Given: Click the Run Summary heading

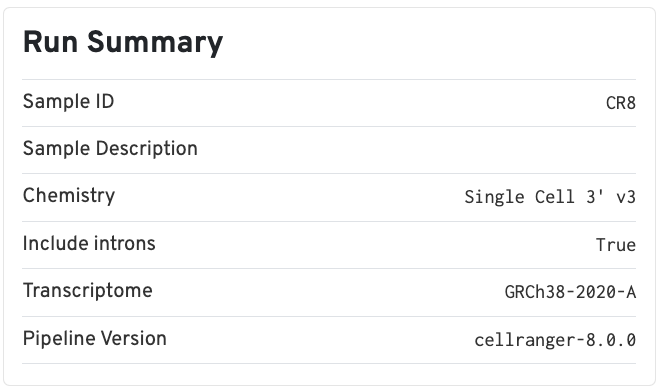Looking at the screenshot, I should pyautogui.click(x=123, y=42).
